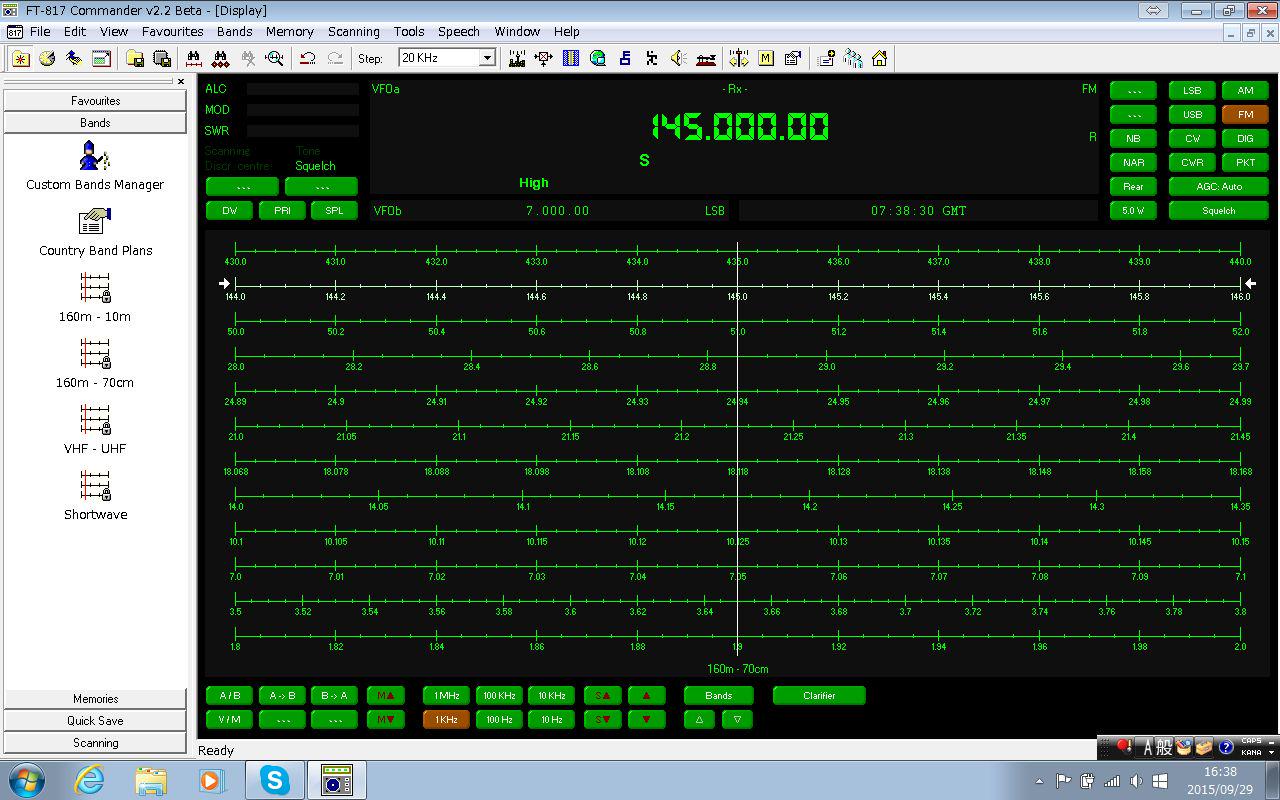Switch mode to USB
1280x800 pixels.
point(1192,115)
